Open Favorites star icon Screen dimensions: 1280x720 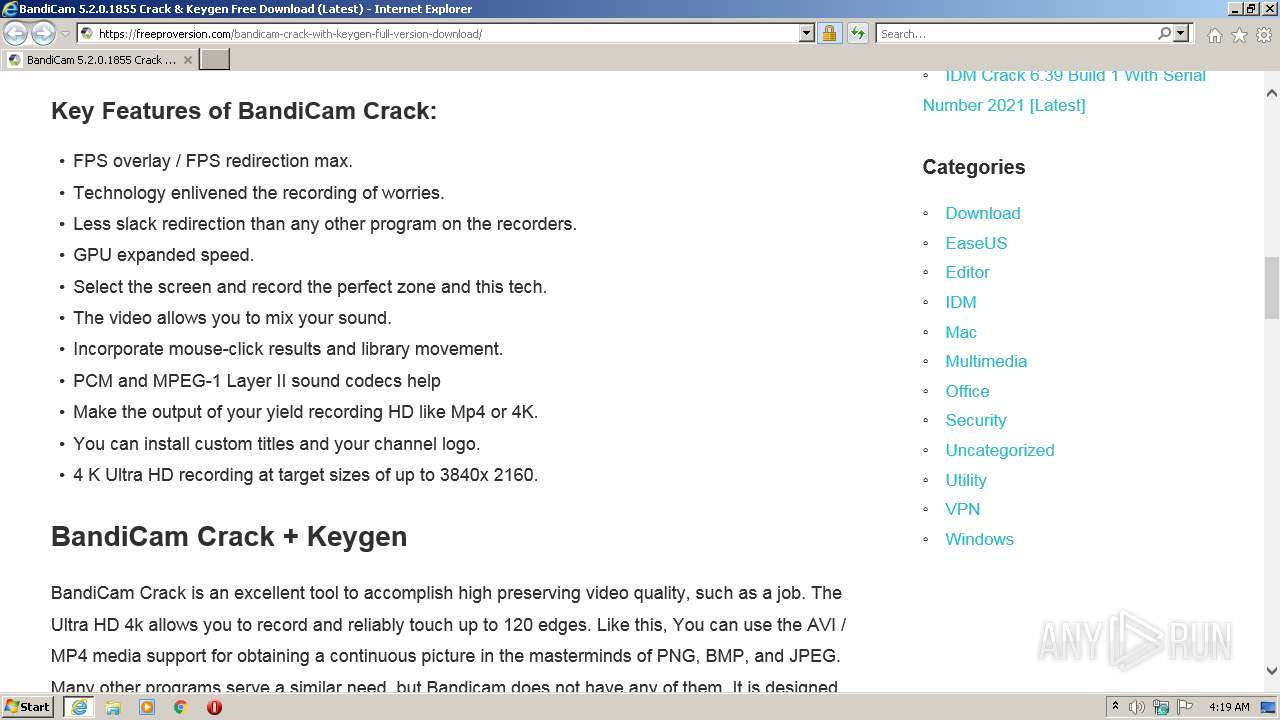pyautogui.click(x=1239, y=35)
